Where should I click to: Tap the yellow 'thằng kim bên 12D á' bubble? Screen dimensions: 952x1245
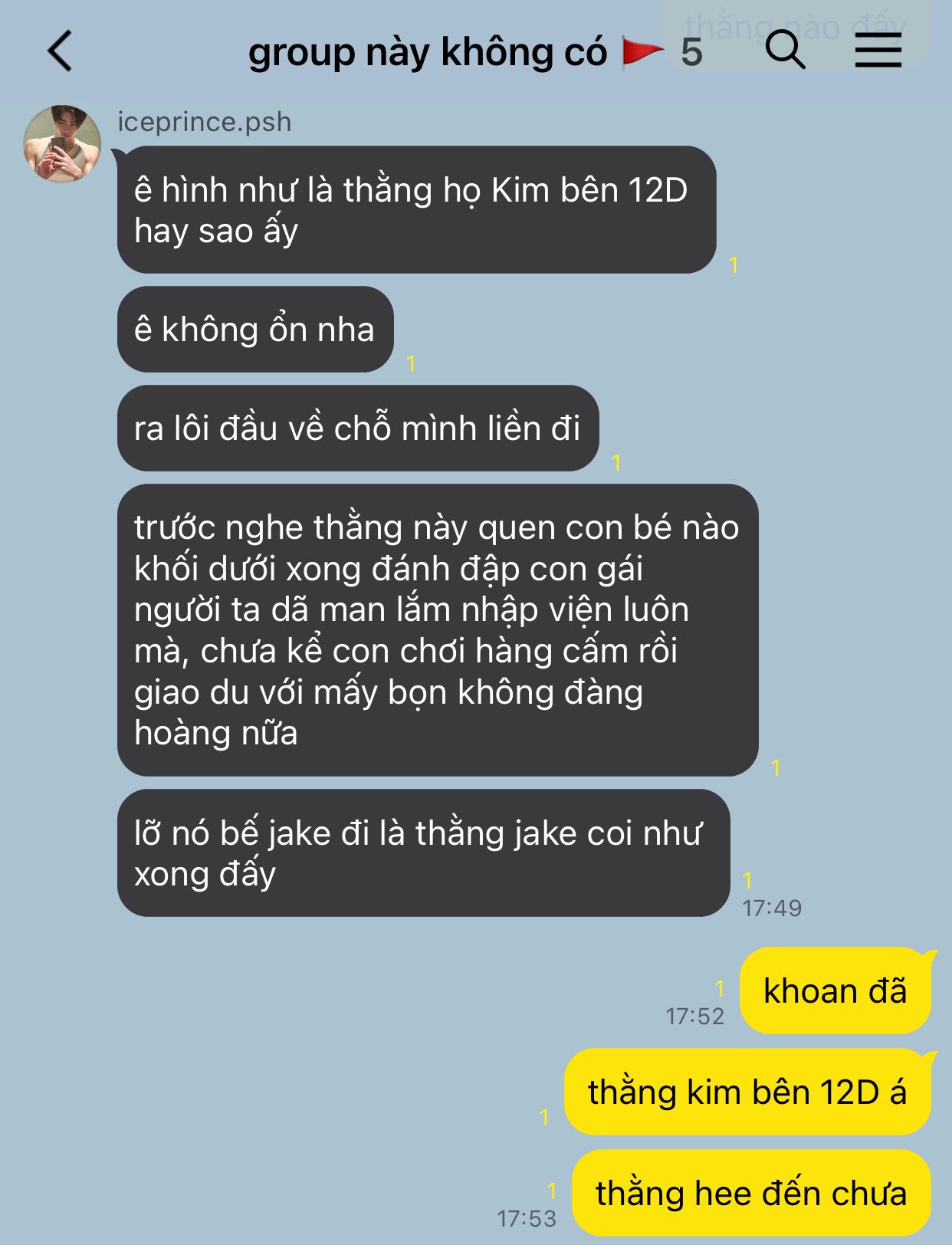747,1092
